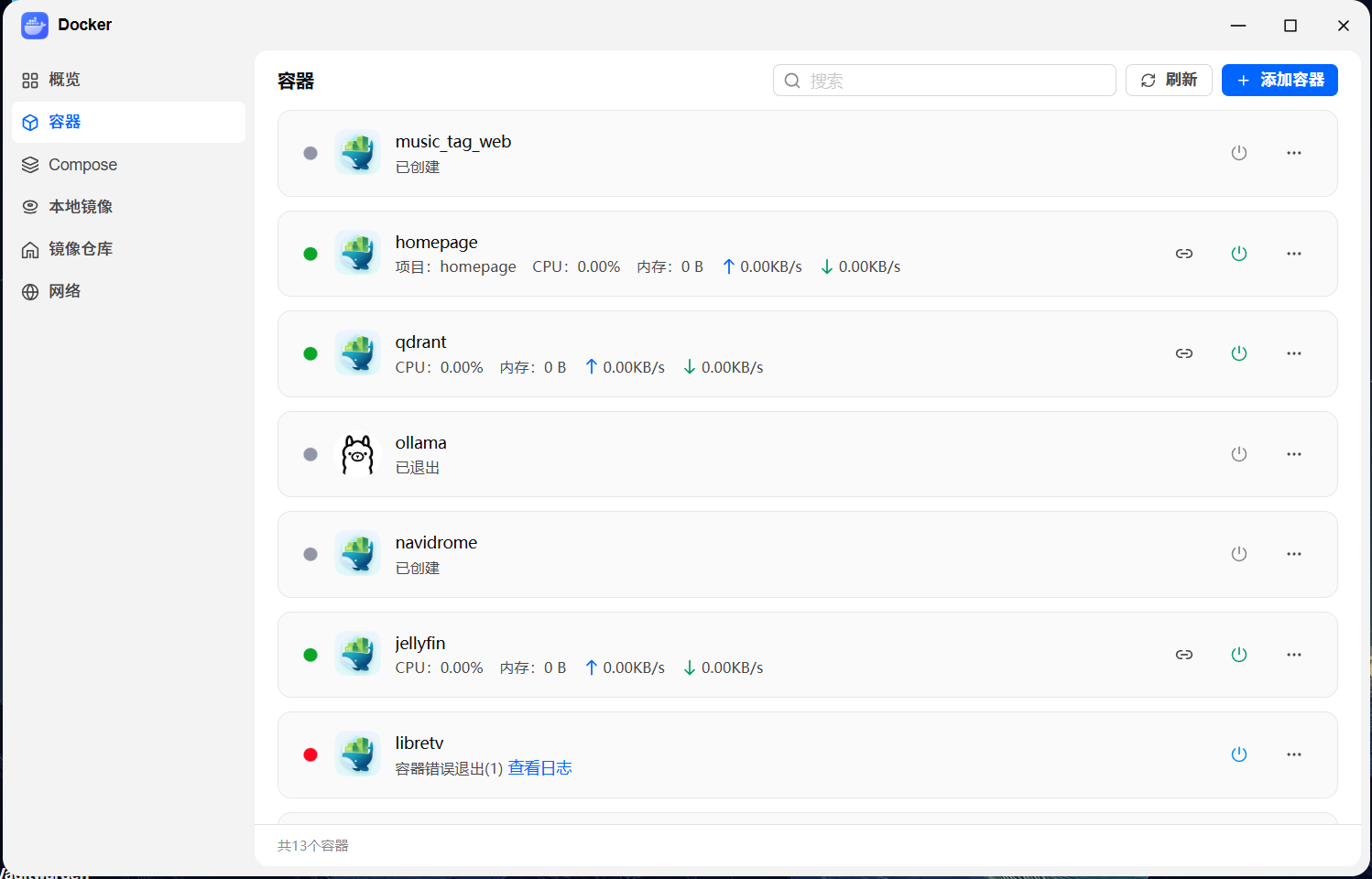This screenshot has width=1372, height=879.
Task: Minimize the Docker window
Action: (1238, 26)
